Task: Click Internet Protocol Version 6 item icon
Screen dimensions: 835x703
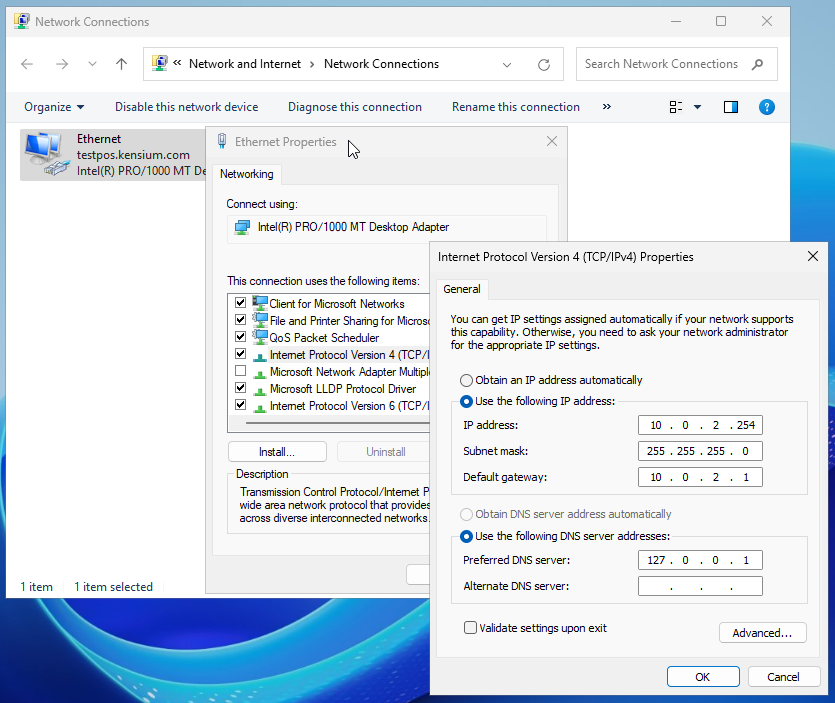Action: [x=259, y=407]
